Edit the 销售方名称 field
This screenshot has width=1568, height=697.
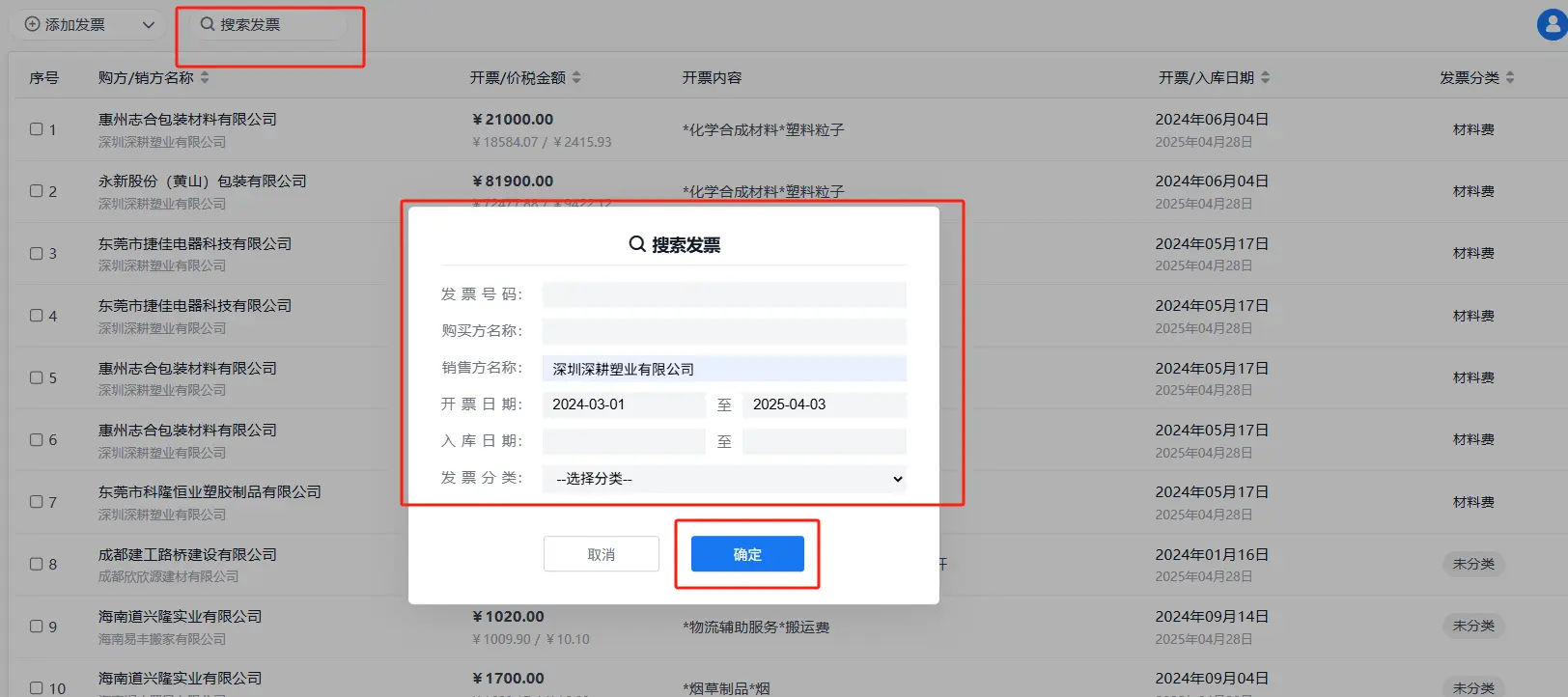pos(724,369)
